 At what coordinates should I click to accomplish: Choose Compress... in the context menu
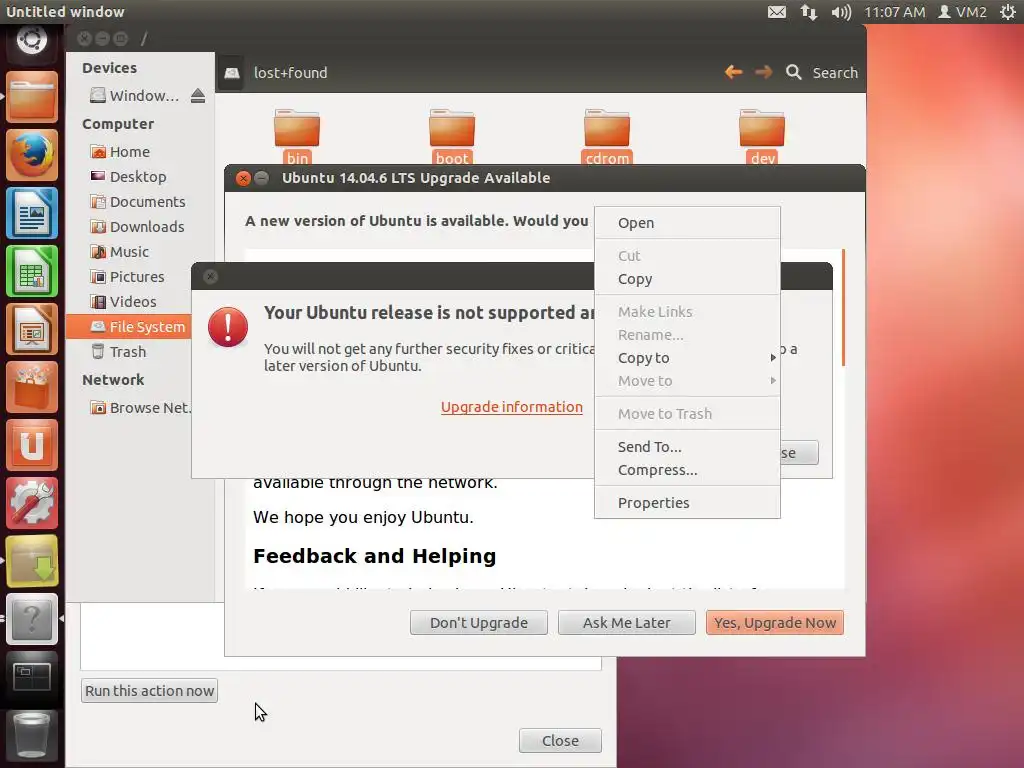(x=687, y=470)
